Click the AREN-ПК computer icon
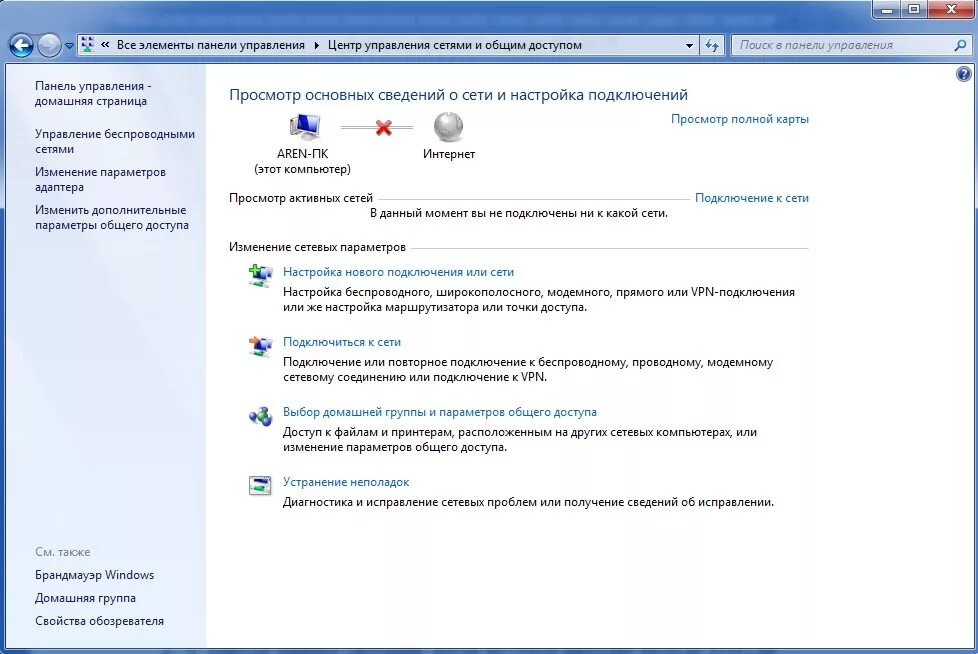The image size is (978, 654). pyautogui.click(x=304, y=127)
